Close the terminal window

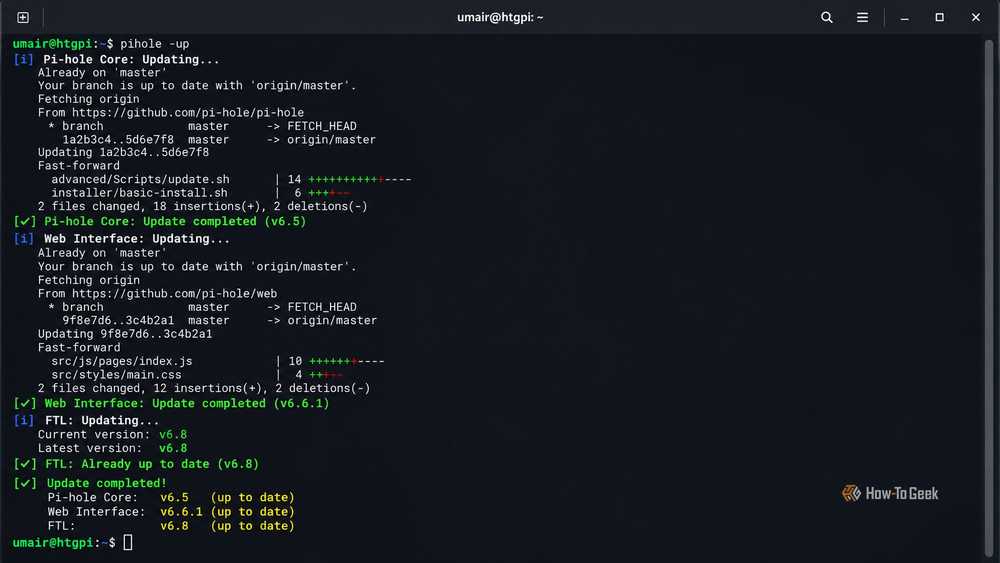(x=976, y=17)
